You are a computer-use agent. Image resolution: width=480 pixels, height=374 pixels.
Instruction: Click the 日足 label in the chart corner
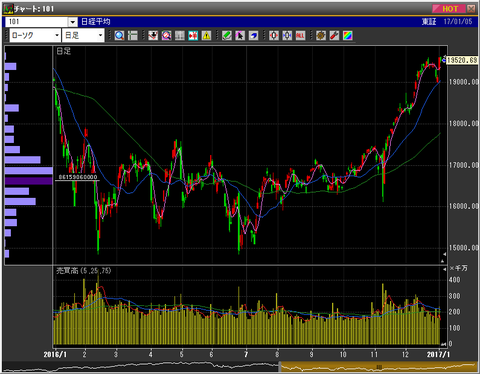click(63, 51)
